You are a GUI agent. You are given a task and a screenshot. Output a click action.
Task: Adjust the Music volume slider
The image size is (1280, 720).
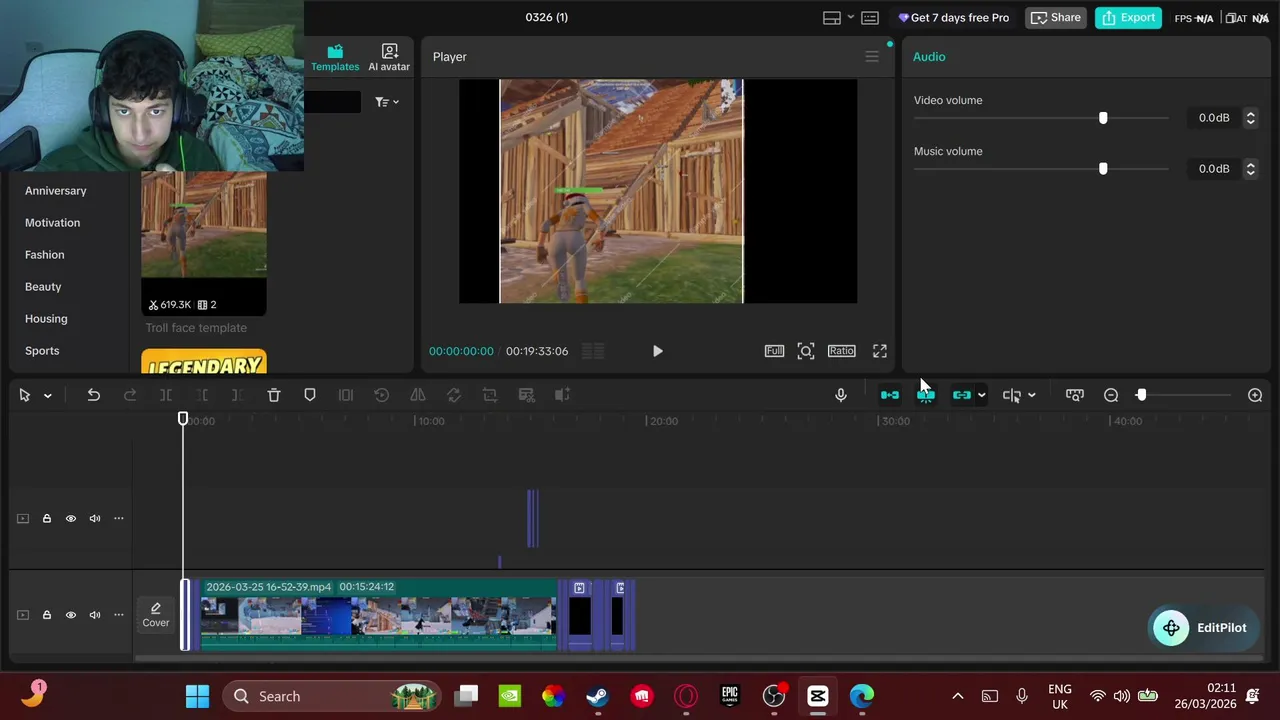click(x=1103, y=169)
